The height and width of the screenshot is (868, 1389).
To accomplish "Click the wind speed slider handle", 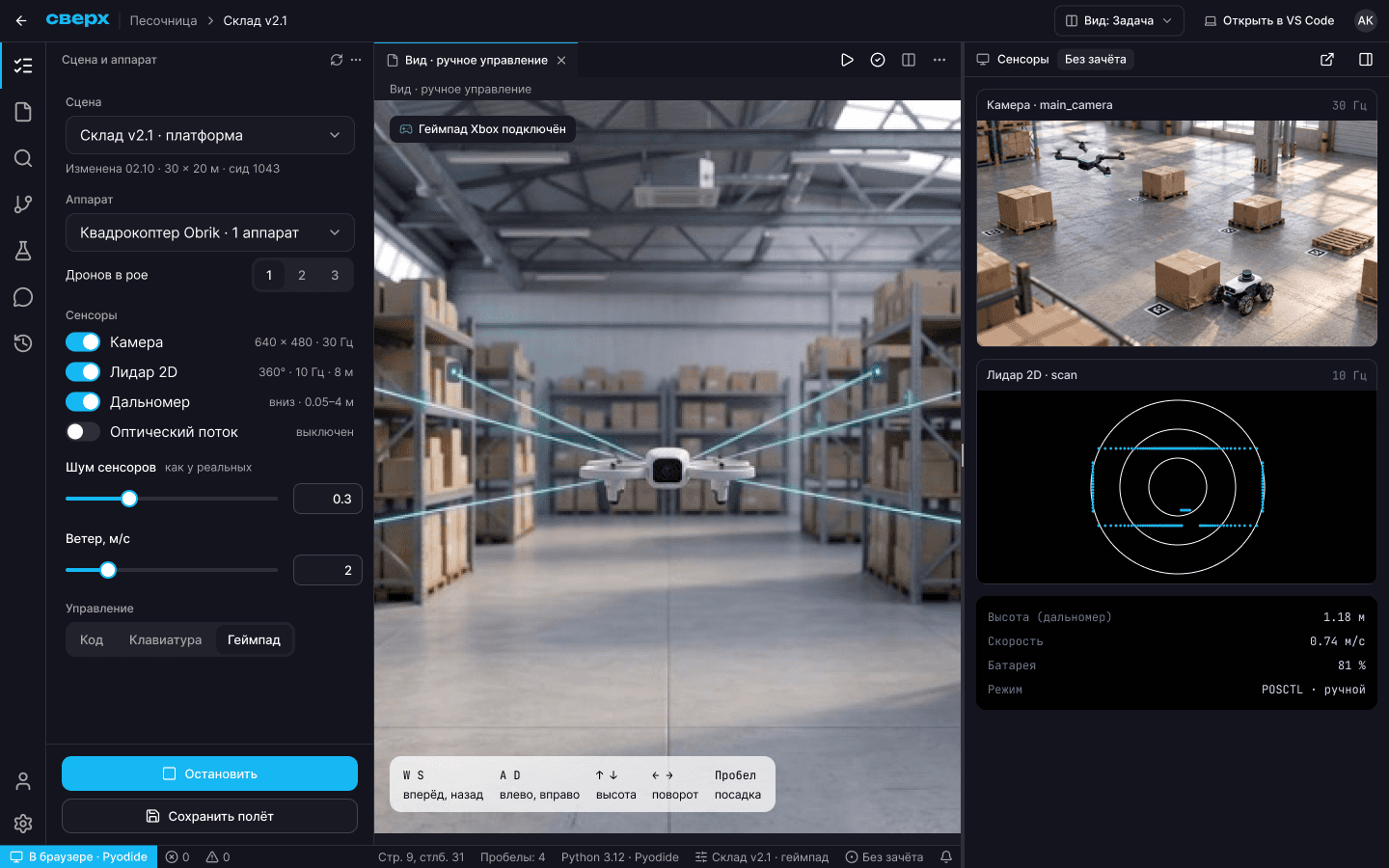I will [108, 570].
